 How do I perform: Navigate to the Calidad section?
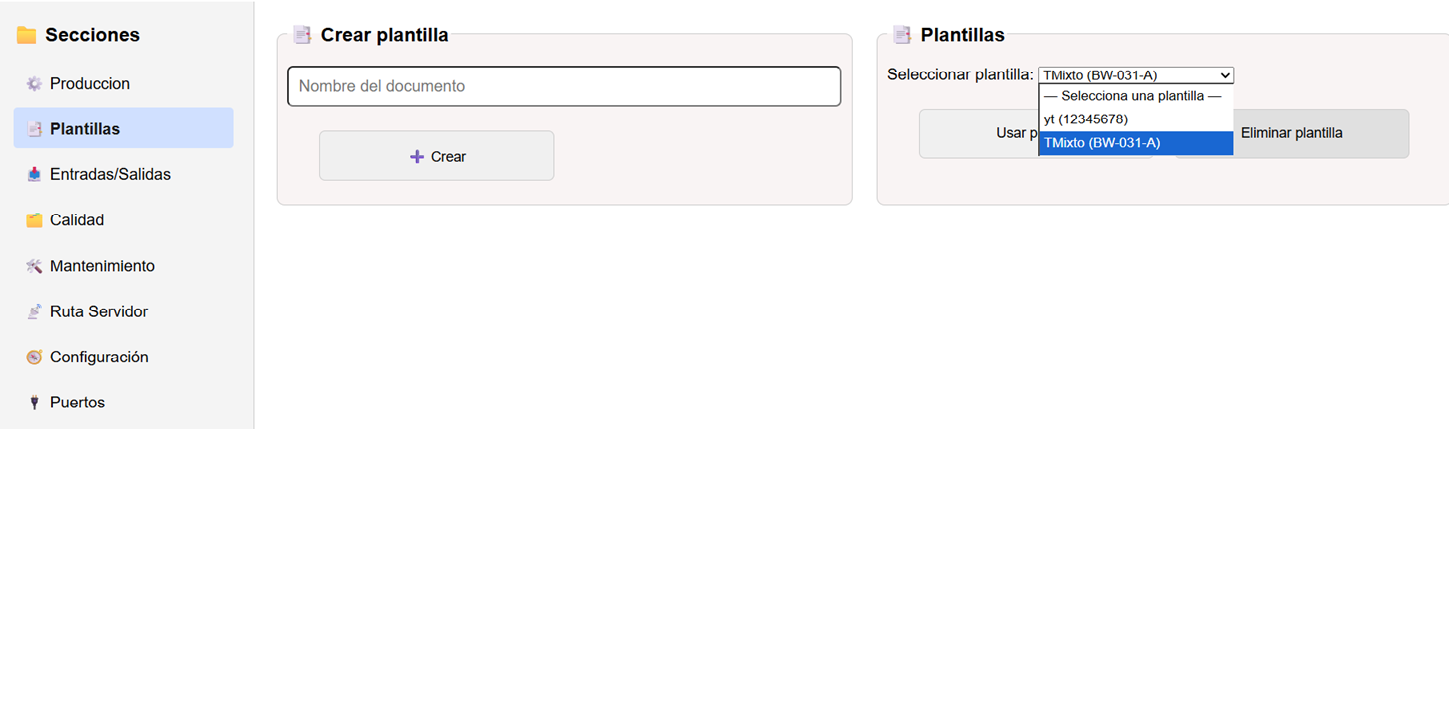77,219
